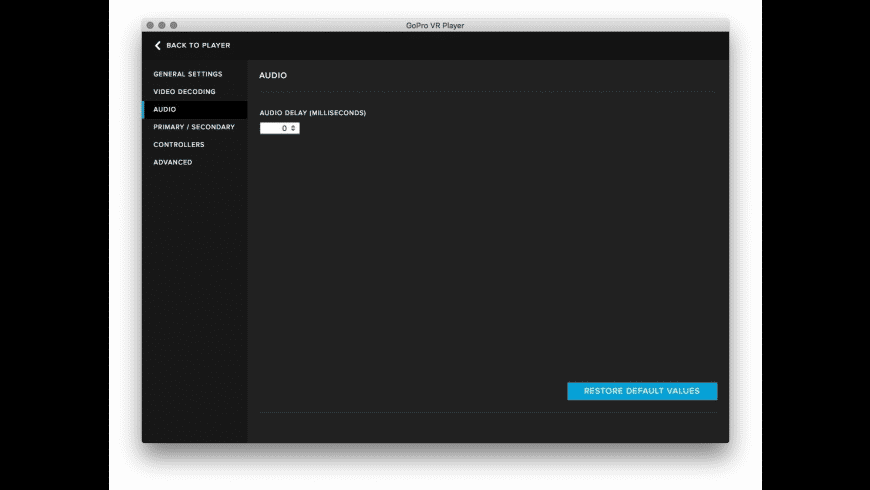This screenshot has height=490, width=870.
Task: Restore default values button
Action: pyautogui.click(x=642, y=391)
